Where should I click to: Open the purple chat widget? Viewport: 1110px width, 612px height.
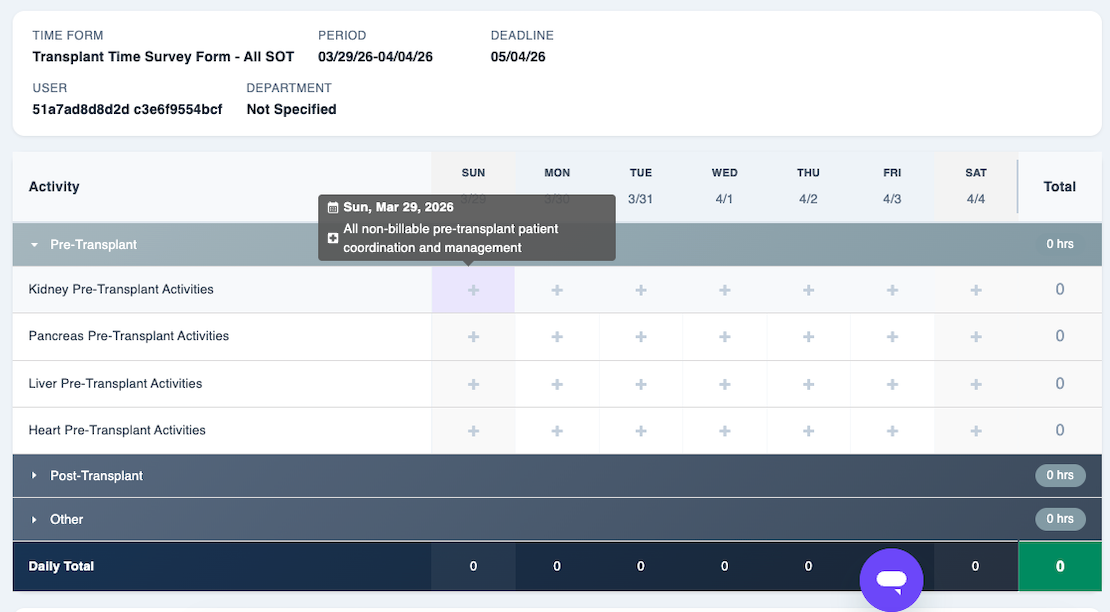pos(891,579)
